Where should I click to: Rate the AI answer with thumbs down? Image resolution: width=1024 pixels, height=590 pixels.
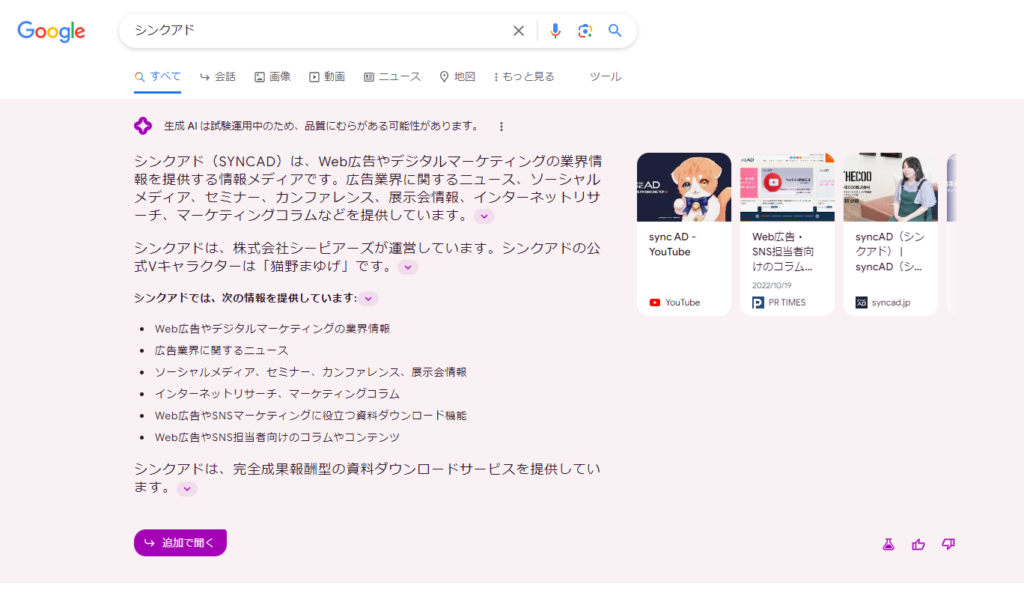pos(948,543)
